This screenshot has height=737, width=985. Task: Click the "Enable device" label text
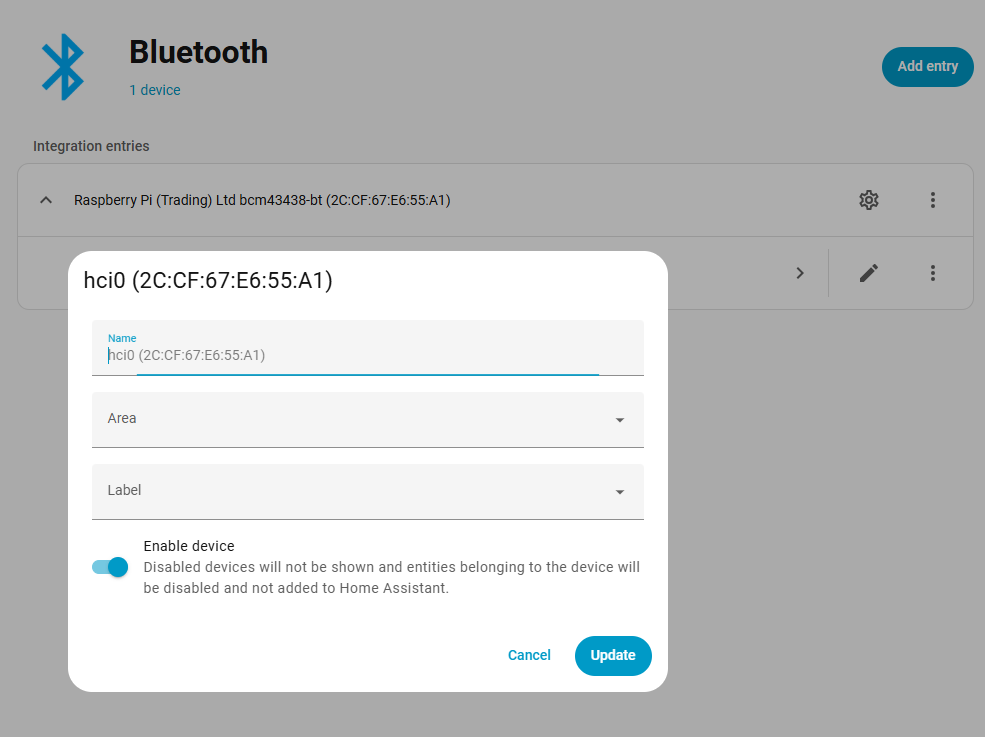[189, 546]
